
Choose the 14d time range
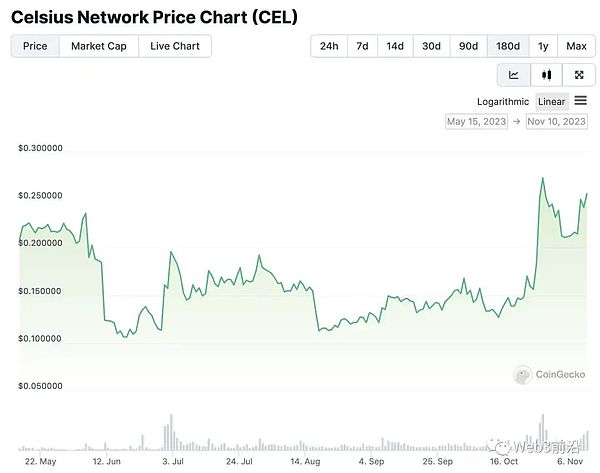[x=395, y=46]
